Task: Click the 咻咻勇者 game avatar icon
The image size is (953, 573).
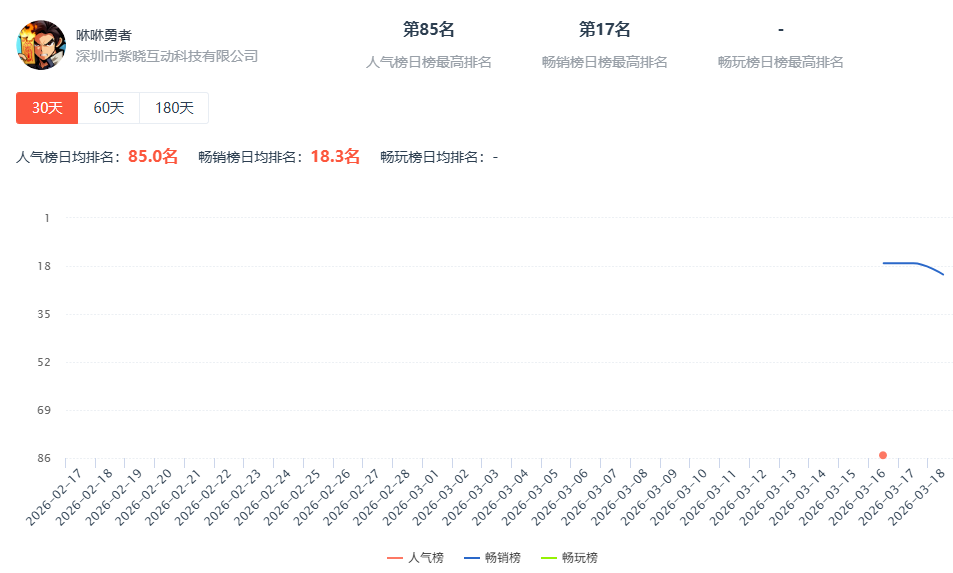Action: (x=41, y=45)
